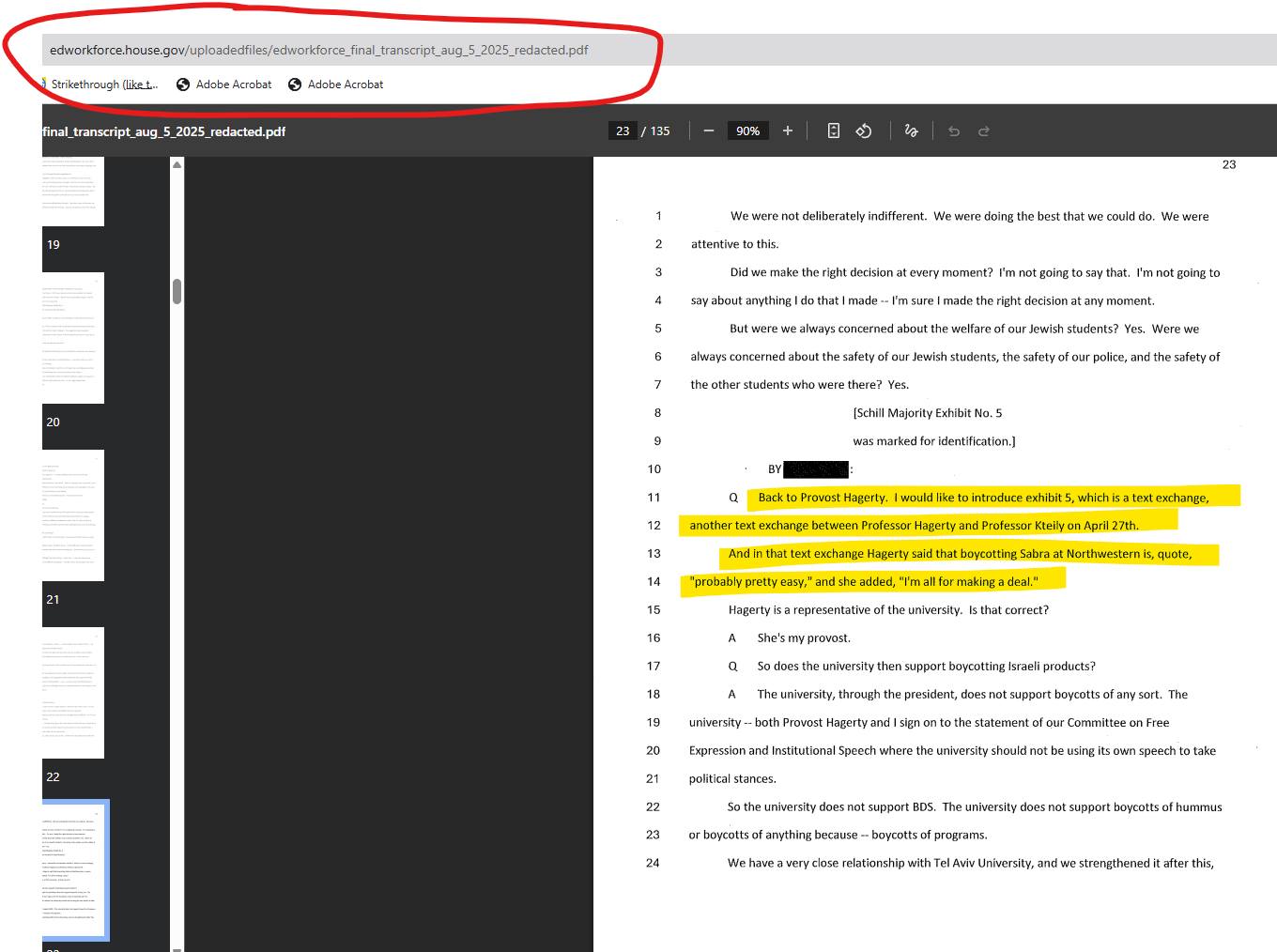Rotate the PDF counterclockwise
The width and height of the screenshot is (1277, 952).
click(864, 131)
